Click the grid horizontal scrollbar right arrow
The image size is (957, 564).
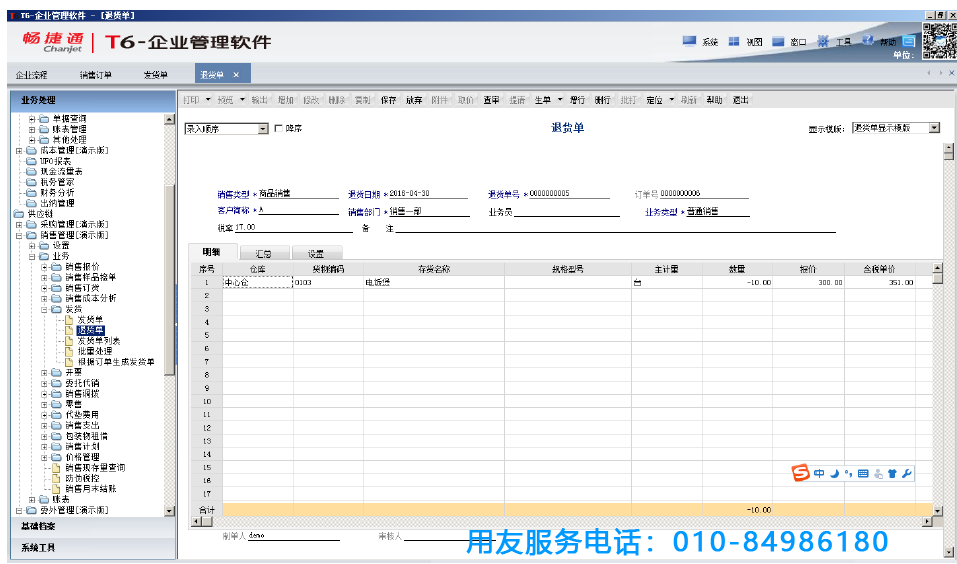point(927,521)
